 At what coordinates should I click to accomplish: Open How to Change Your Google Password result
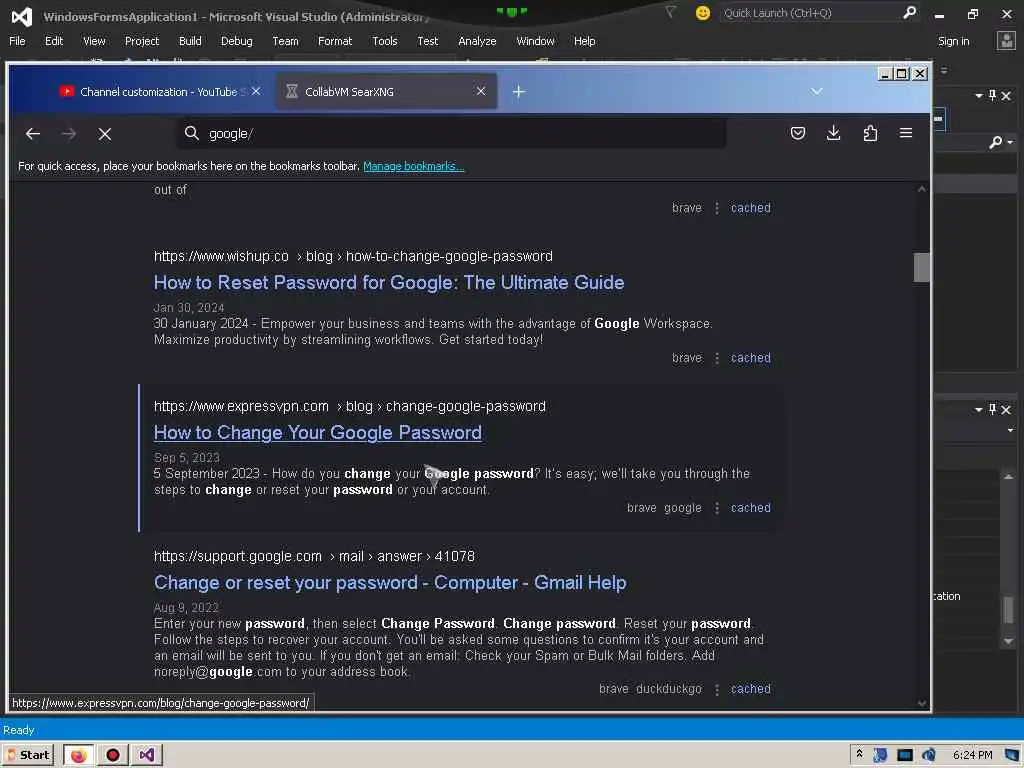coord(317,433)
